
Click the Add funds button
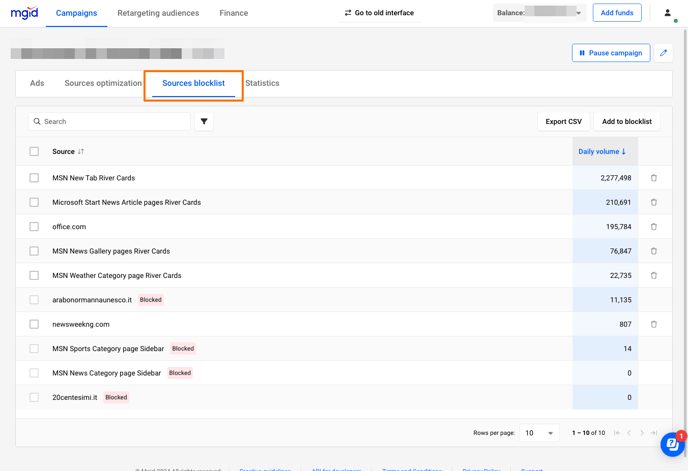[x=617, y=13]
